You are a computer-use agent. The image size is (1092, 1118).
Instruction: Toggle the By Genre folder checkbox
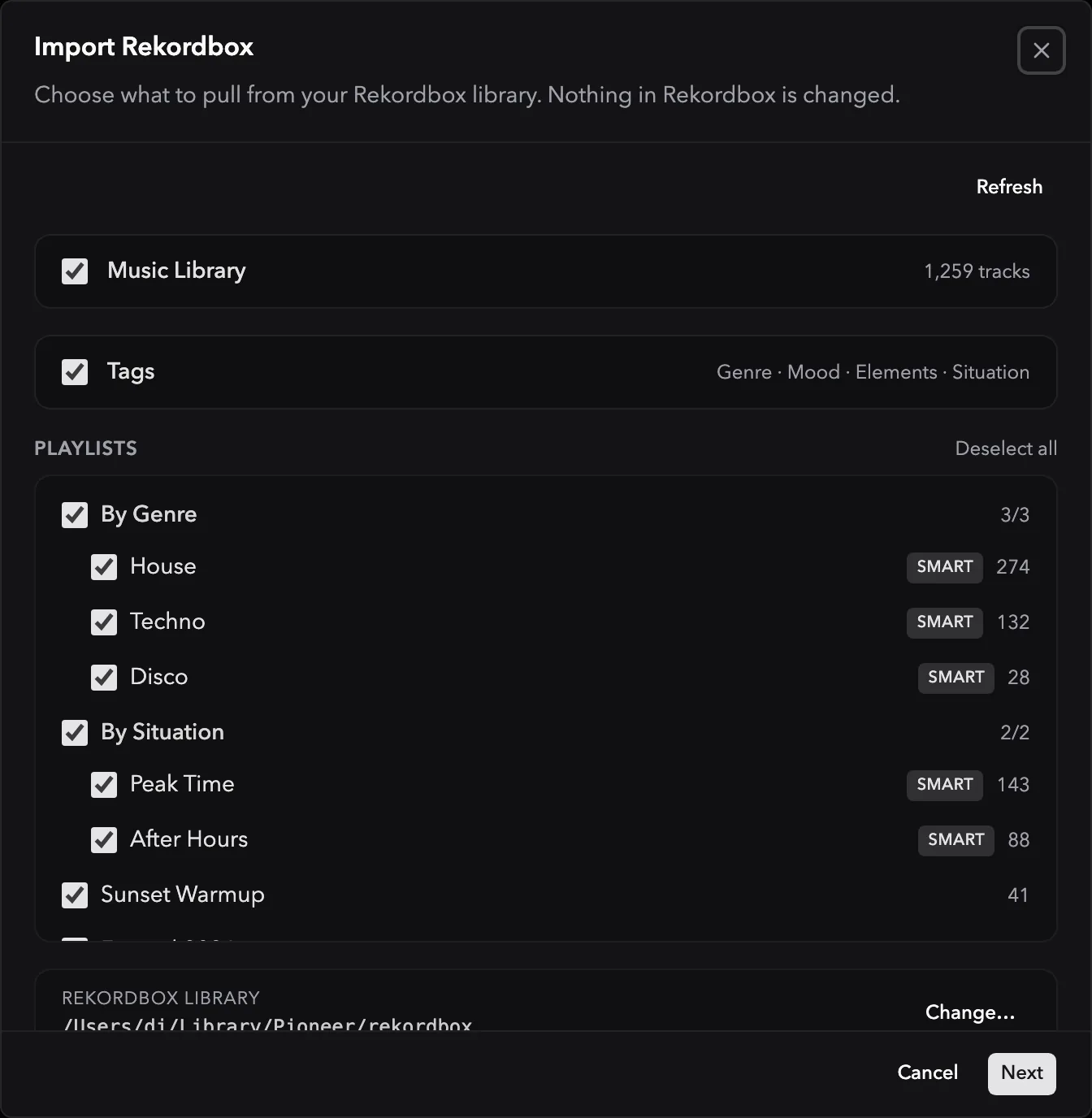75,515
